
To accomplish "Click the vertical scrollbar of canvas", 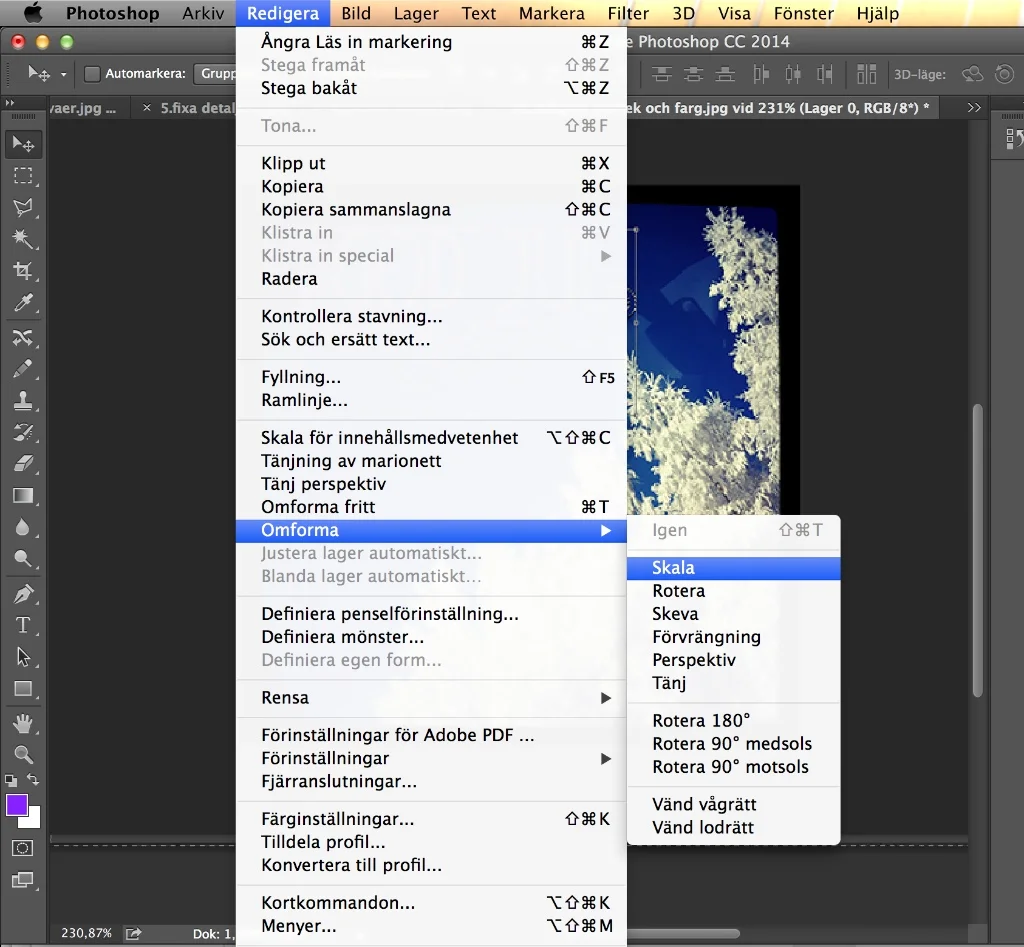I will 978,551.
